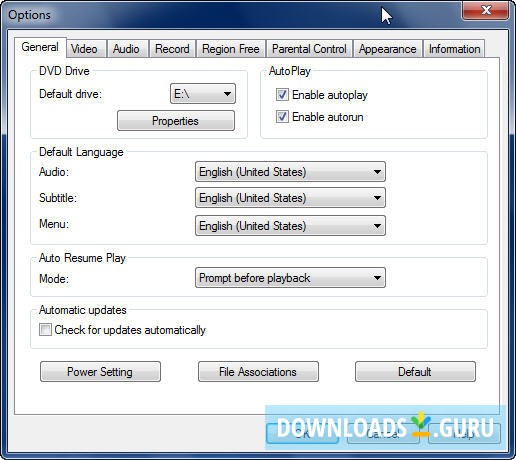Open the Audio tab
516x460 pixels.
click(x=127, y=49)
